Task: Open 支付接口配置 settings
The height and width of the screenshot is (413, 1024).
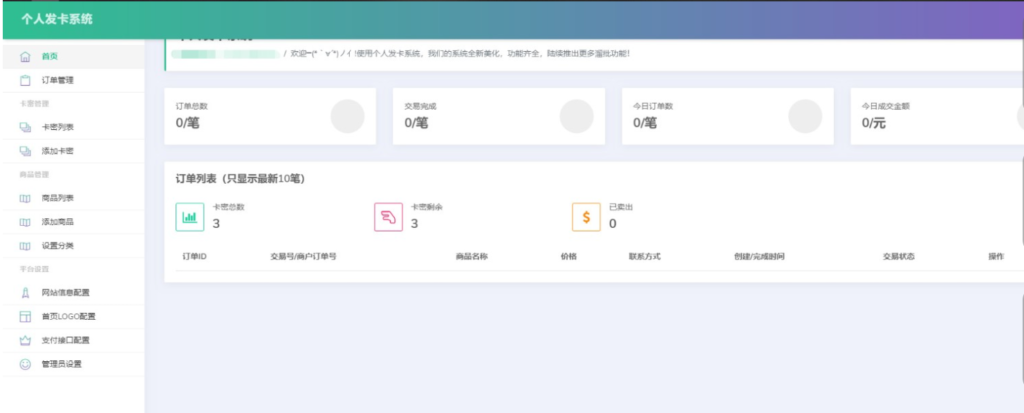Action: (x=72, y=340)
